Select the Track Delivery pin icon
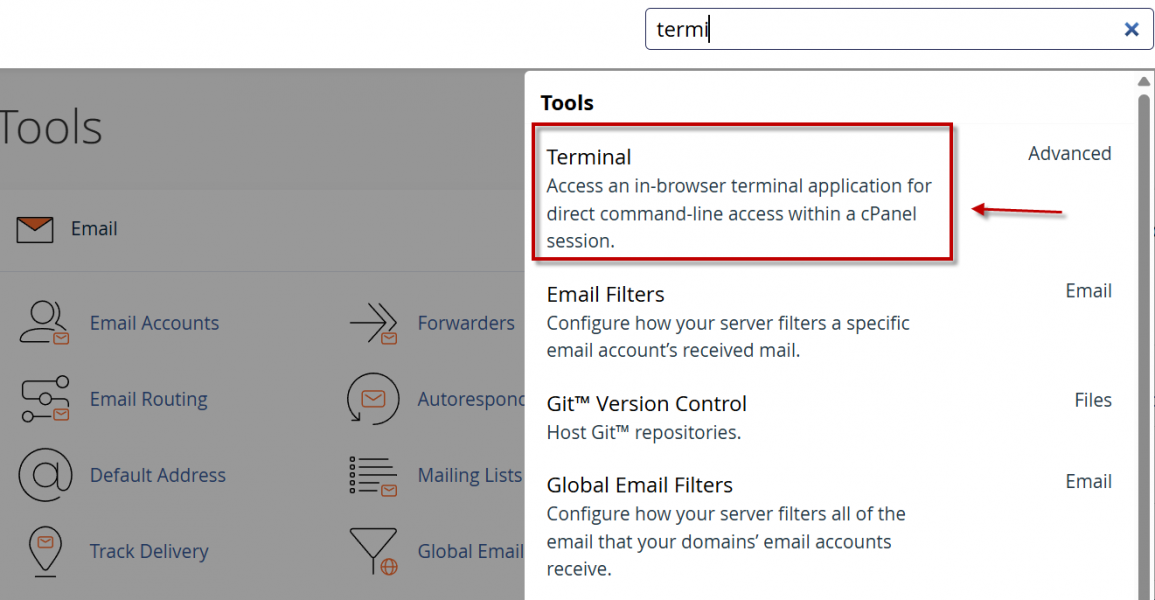Screen dimensions: 1155x600 coord(45,551)
